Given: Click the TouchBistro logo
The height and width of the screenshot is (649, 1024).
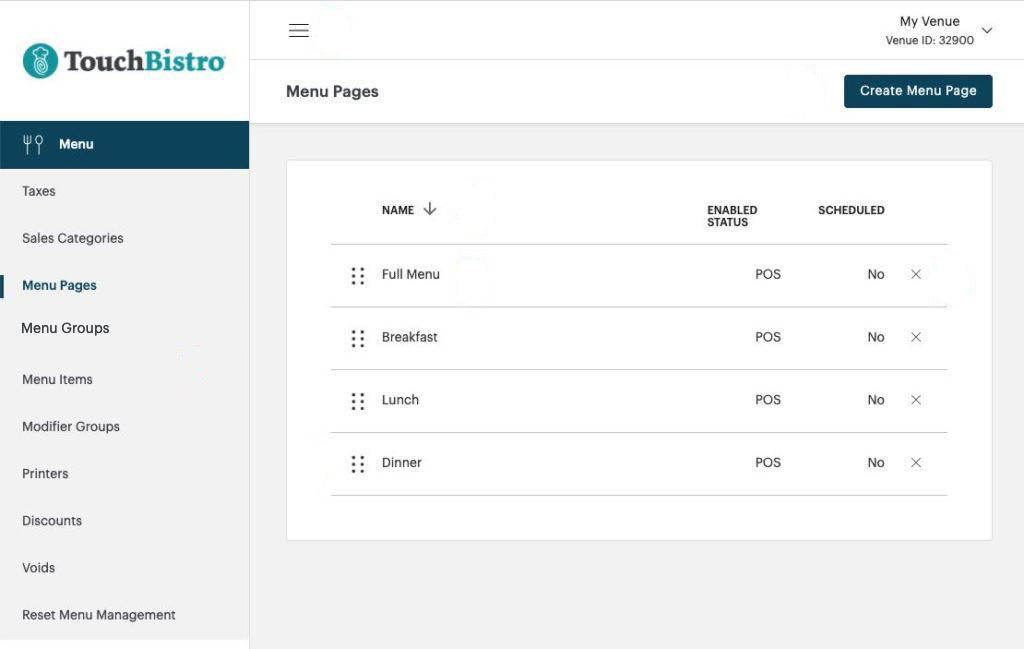Looking at the screenshot, I should [123, 61].
